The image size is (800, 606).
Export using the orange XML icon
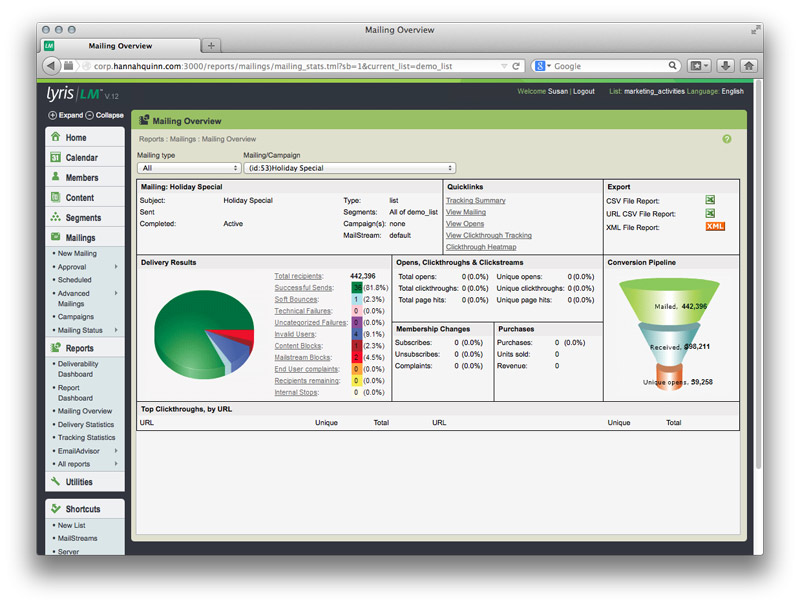(714, 227)
